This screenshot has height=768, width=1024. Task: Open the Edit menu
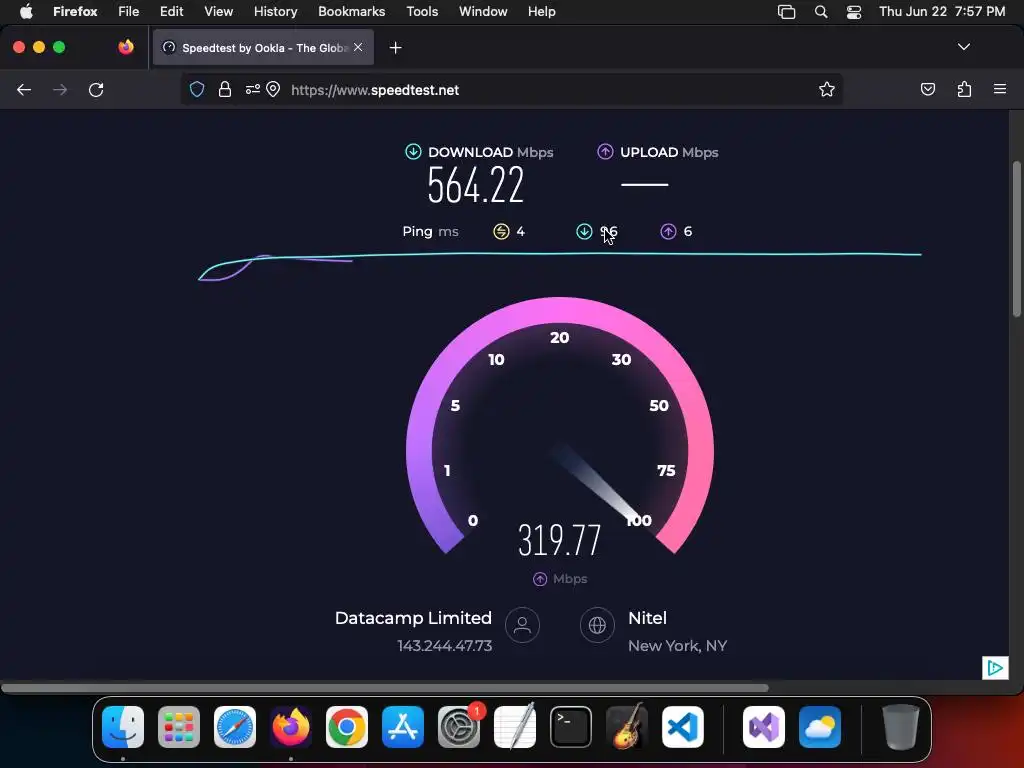(172, 12)
